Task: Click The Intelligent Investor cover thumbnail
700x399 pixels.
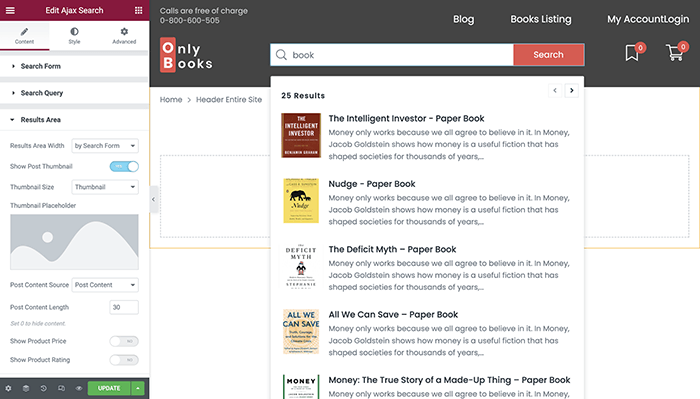Action: 301,135
